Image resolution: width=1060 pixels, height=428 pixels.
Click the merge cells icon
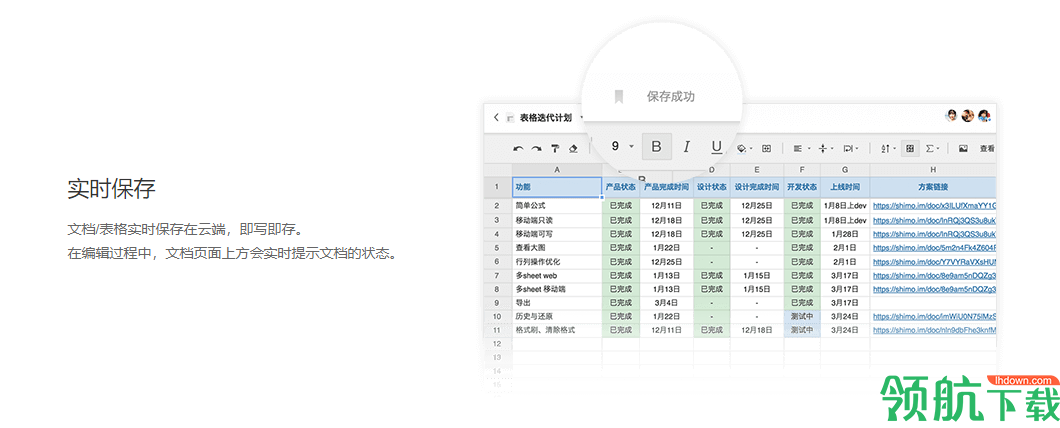767,148
